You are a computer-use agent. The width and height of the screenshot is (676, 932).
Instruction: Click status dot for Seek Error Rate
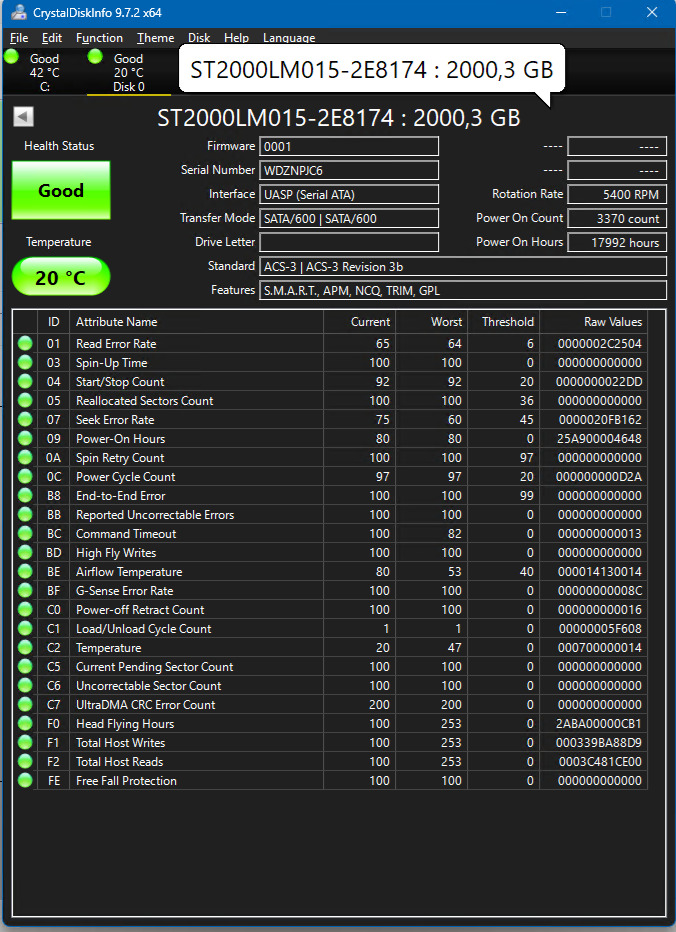click(25, 420)
